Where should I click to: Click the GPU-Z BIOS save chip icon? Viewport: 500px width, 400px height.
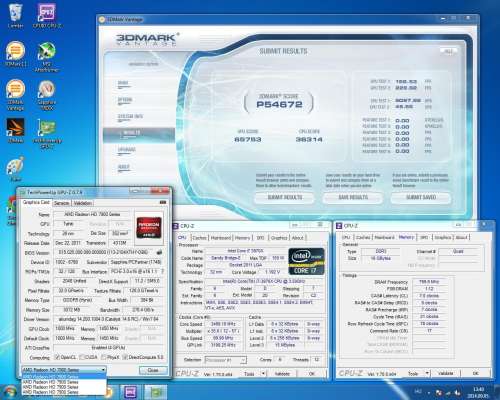coord(160,252)
